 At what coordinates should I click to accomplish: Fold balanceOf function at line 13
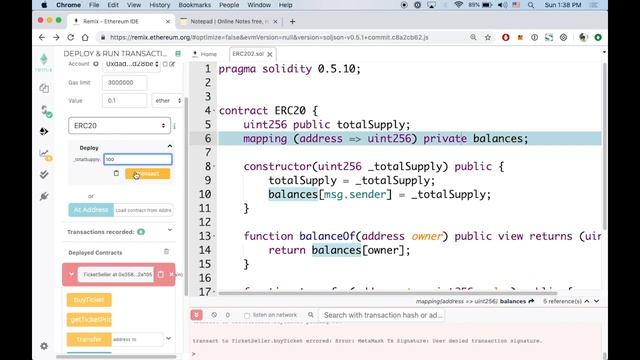point(214,236)
